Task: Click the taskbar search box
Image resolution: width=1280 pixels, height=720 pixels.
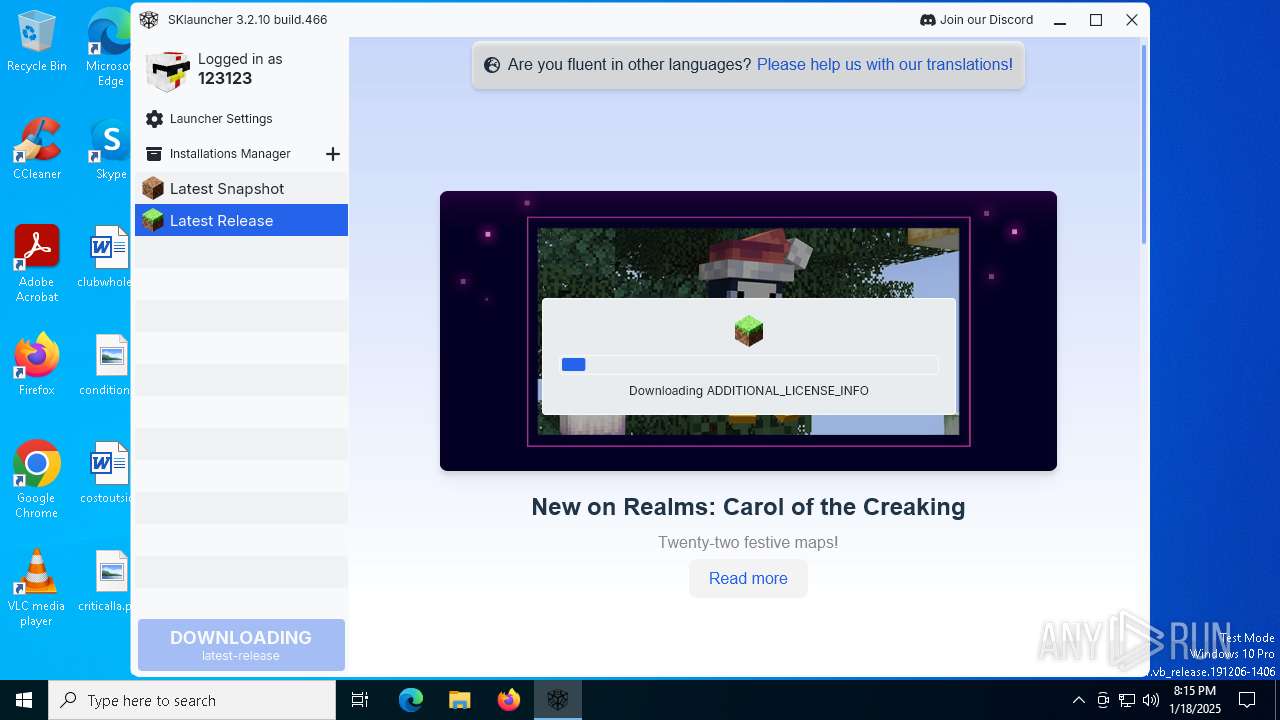Action: pyautogui.click(x=192, y=700)
